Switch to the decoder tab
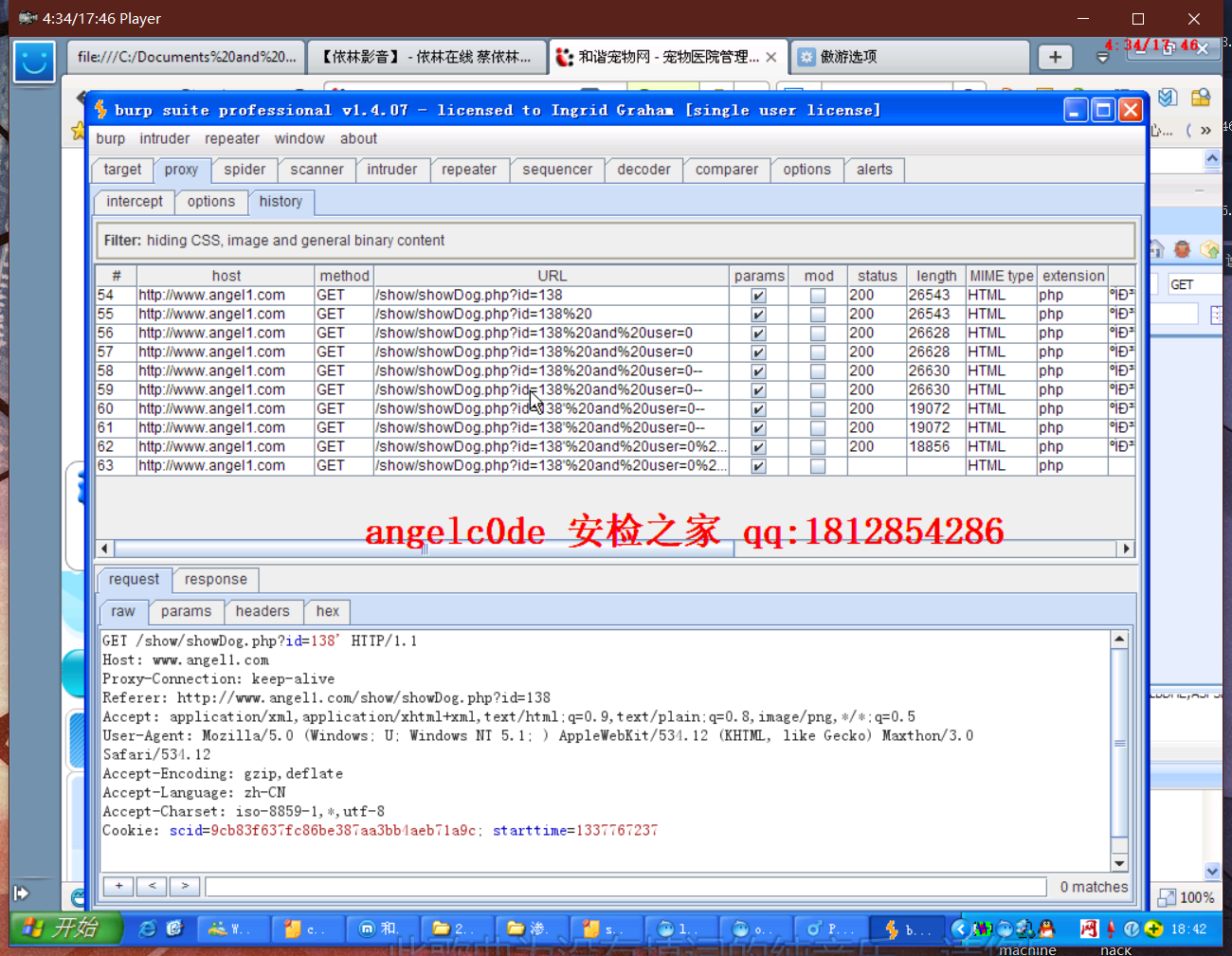The height and width of the screenshot is (956, 1232). point(643,170)
